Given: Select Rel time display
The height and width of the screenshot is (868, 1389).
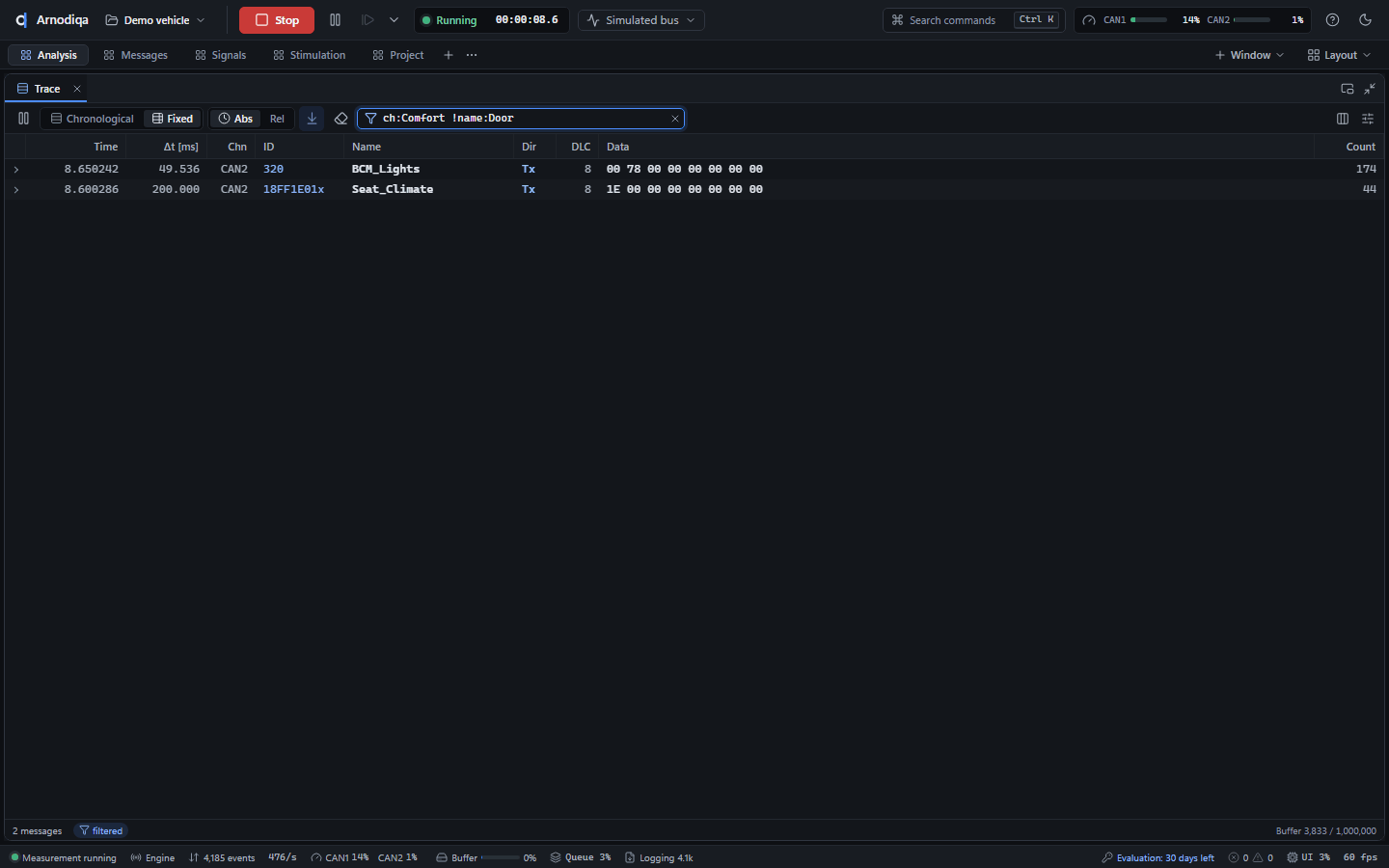Looking at the screenshot, I should tap(277, 119).
